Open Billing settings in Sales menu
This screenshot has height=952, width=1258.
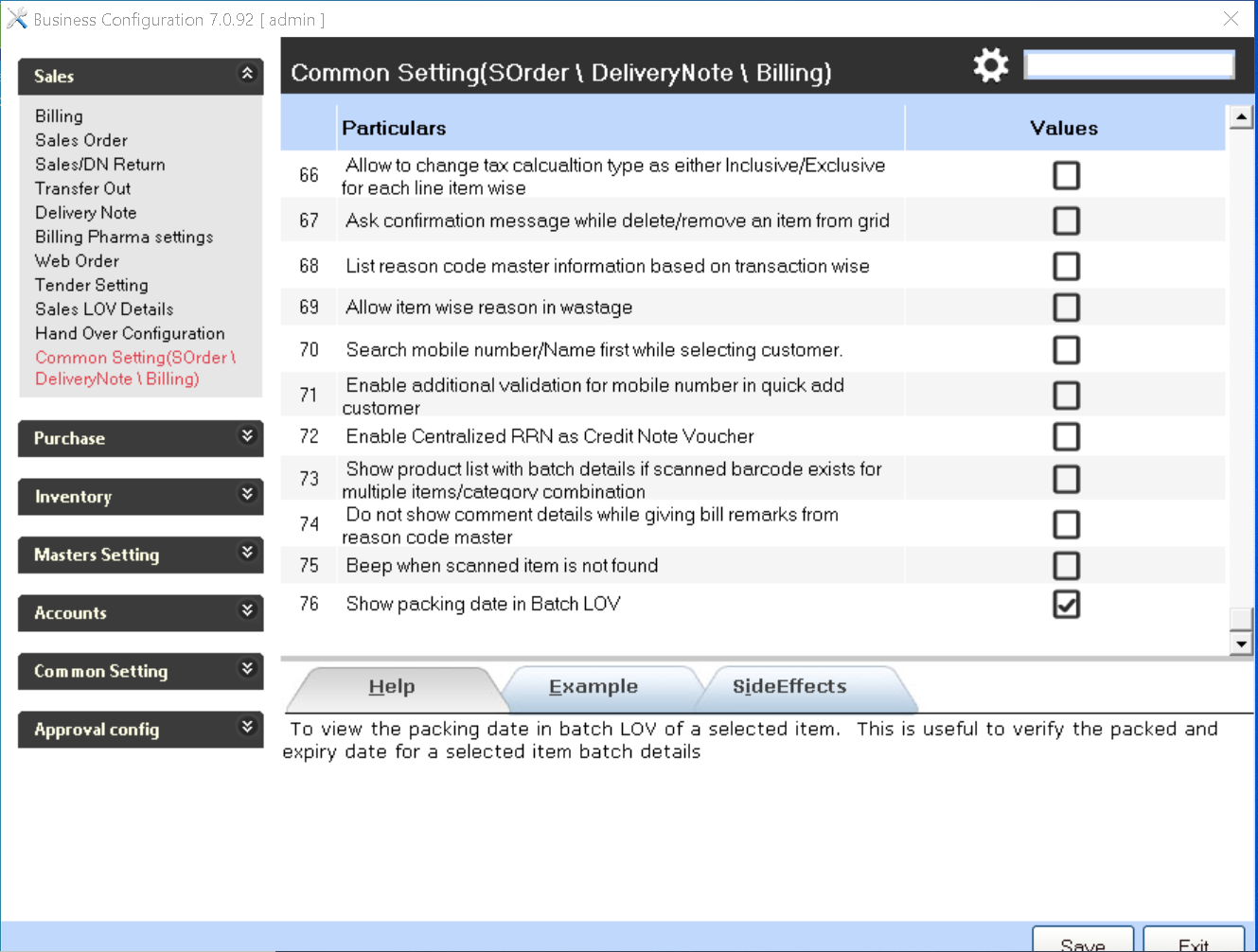tap(59, 116)
